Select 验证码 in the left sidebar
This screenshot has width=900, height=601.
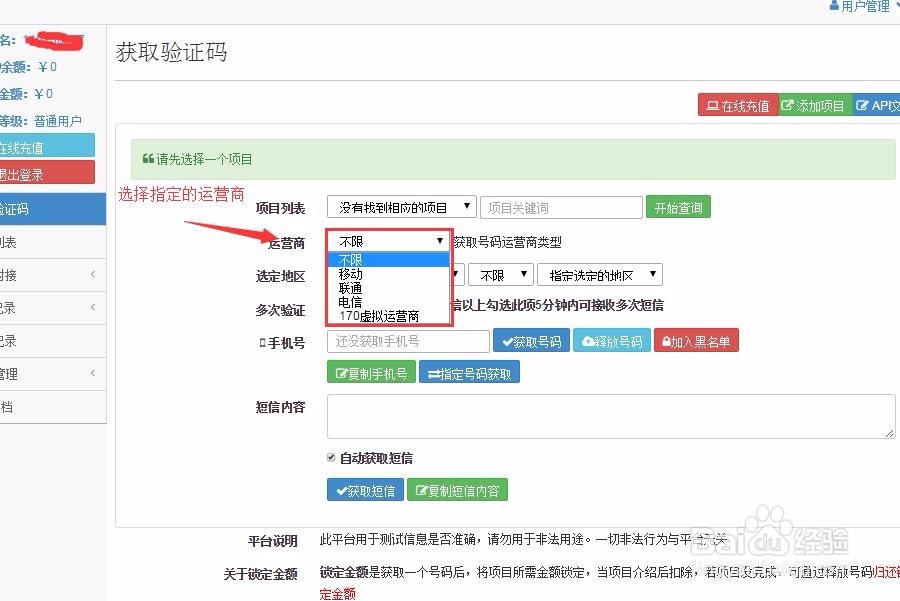tap(40, 208)
